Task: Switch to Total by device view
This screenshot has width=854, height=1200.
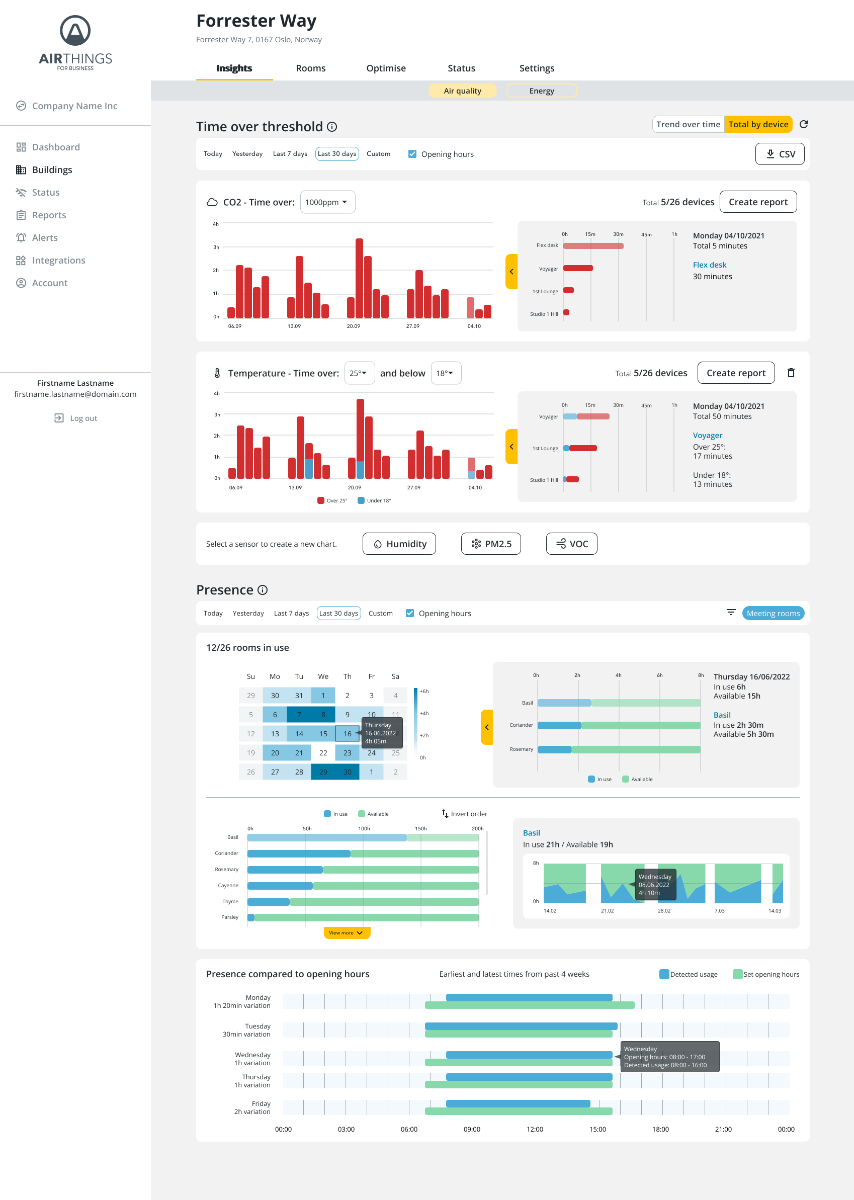Action: pos(758,124)
